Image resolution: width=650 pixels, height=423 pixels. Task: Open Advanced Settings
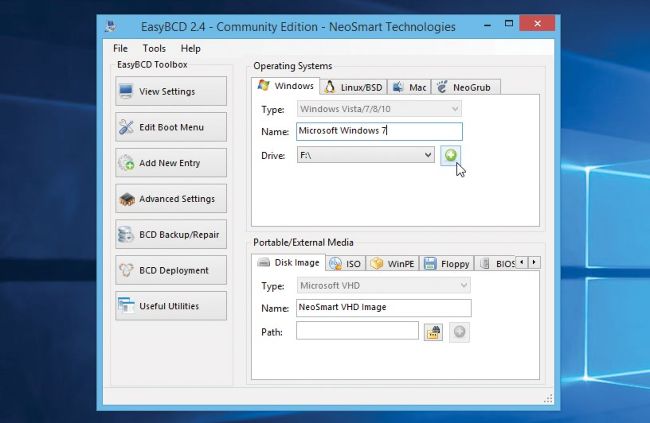click(x=170, y=199)
